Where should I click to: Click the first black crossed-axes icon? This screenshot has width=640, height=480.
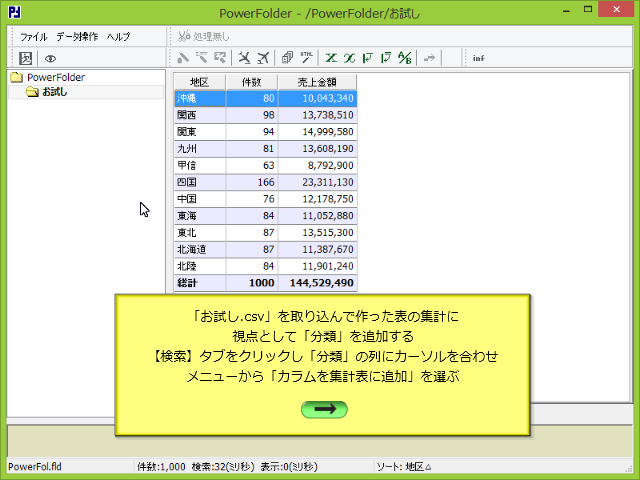coord(244,58)
